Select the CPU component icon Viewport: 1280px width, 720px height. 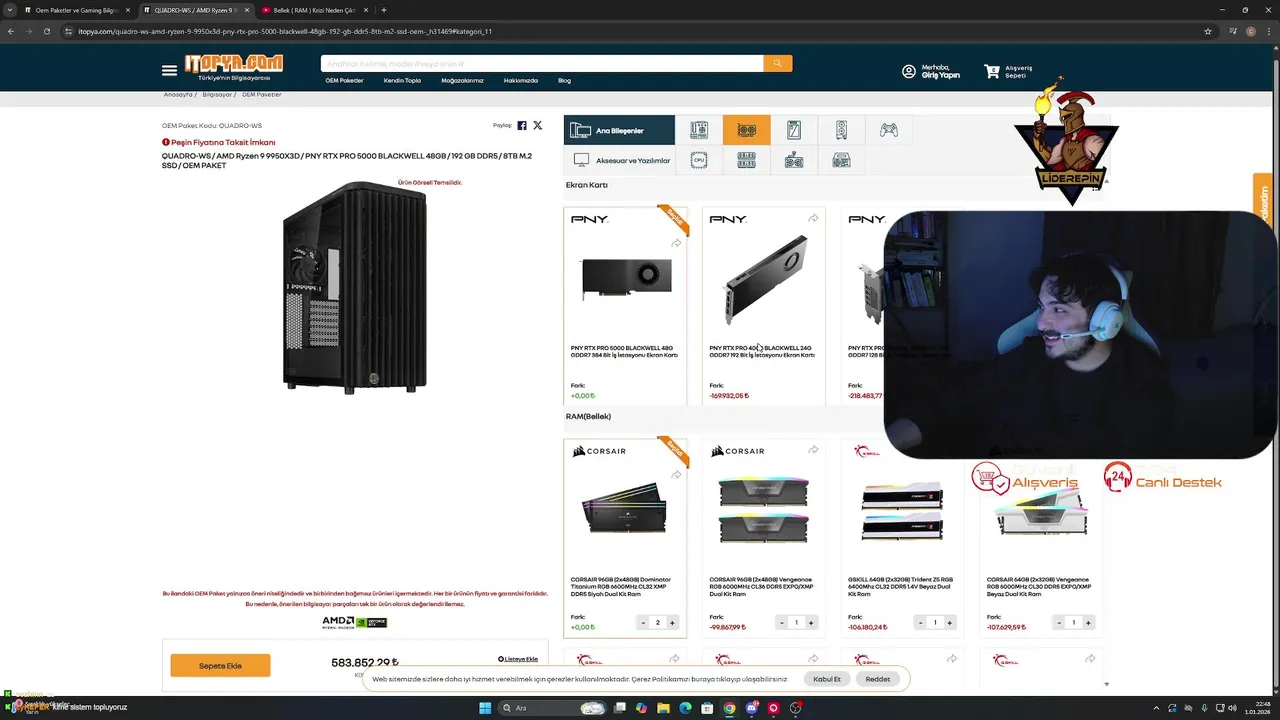(699, 160)
